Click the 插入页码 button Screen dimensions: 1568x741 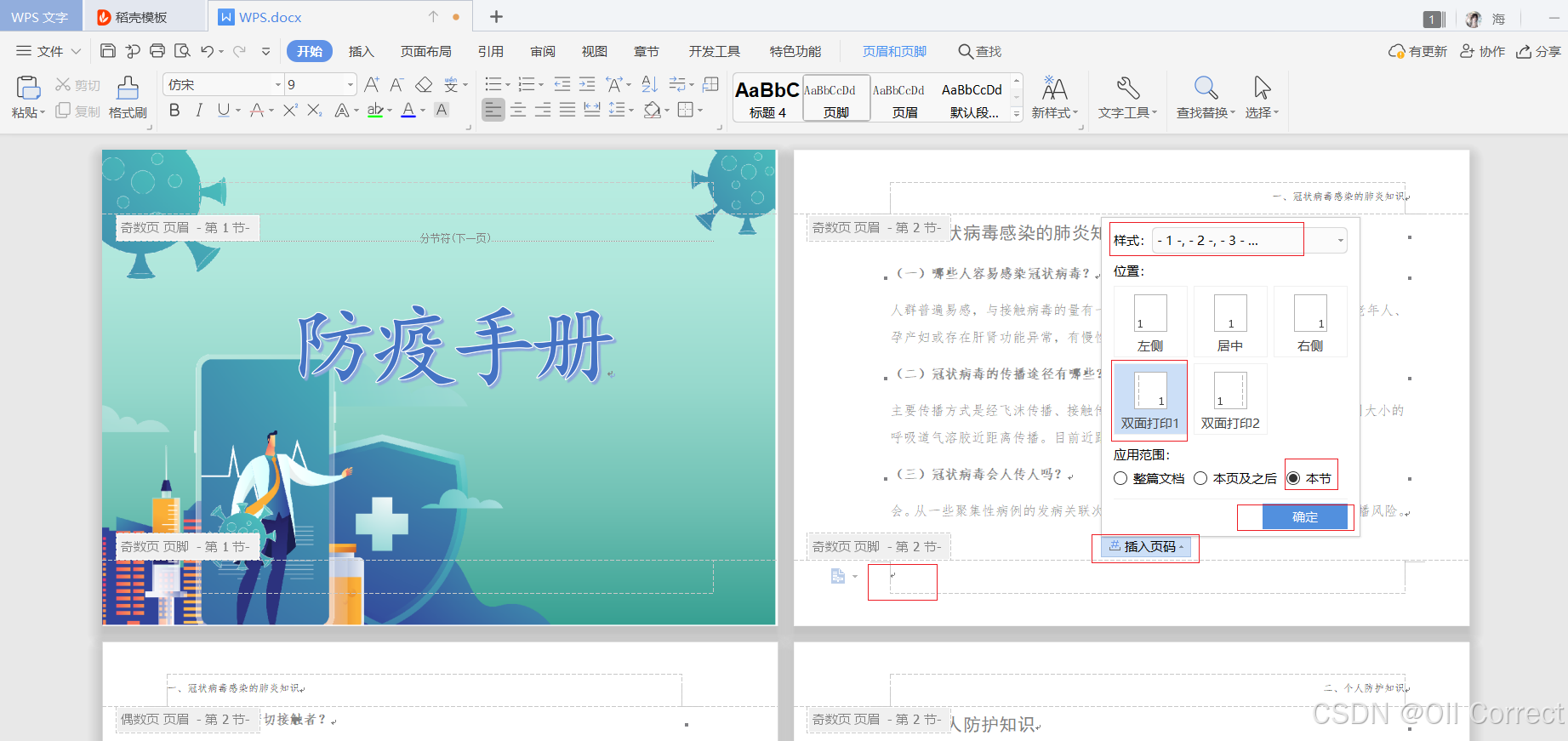1147,546
